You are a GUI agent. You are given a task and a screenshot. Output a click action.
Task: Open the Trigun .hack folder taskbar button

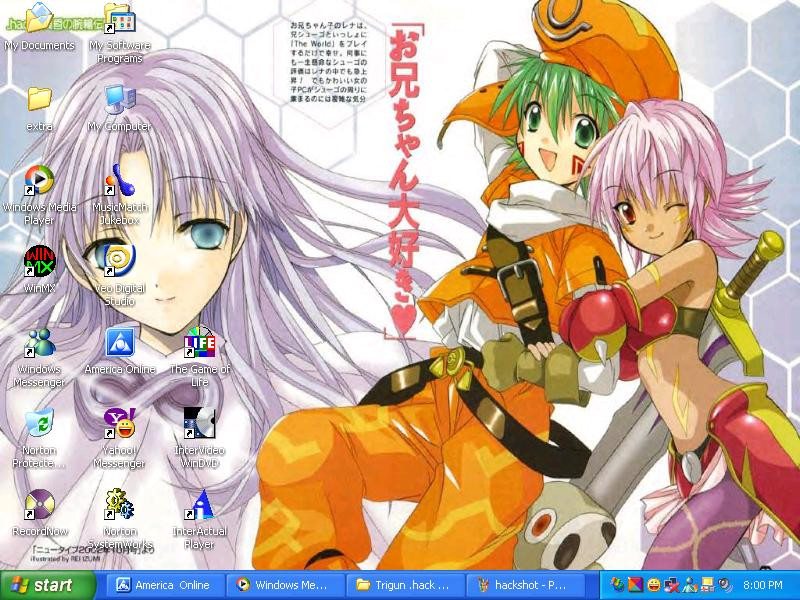pyautogui.click(x=406, y=585)
